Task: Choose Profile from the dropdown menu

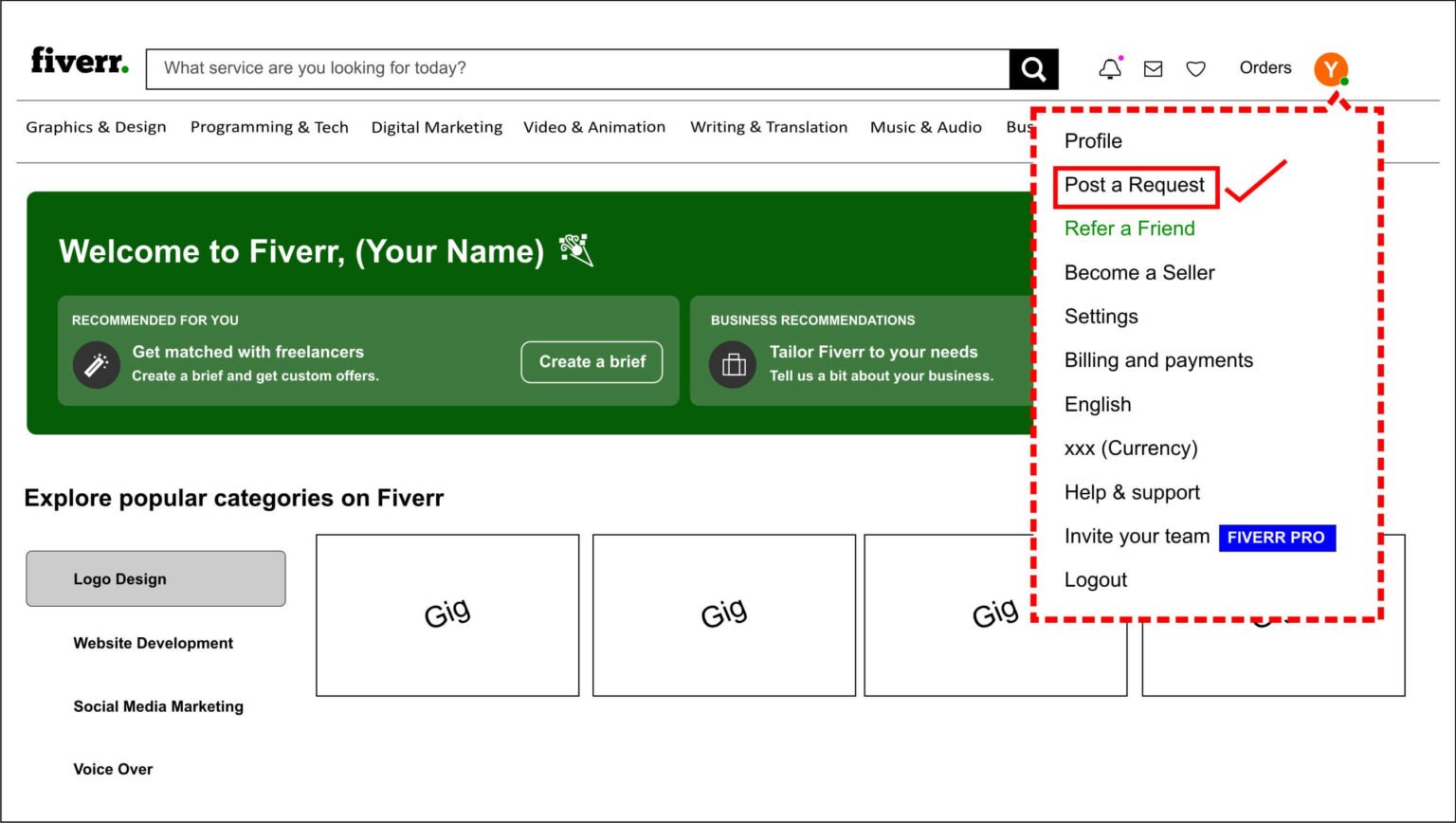Action: (1093, 141)
